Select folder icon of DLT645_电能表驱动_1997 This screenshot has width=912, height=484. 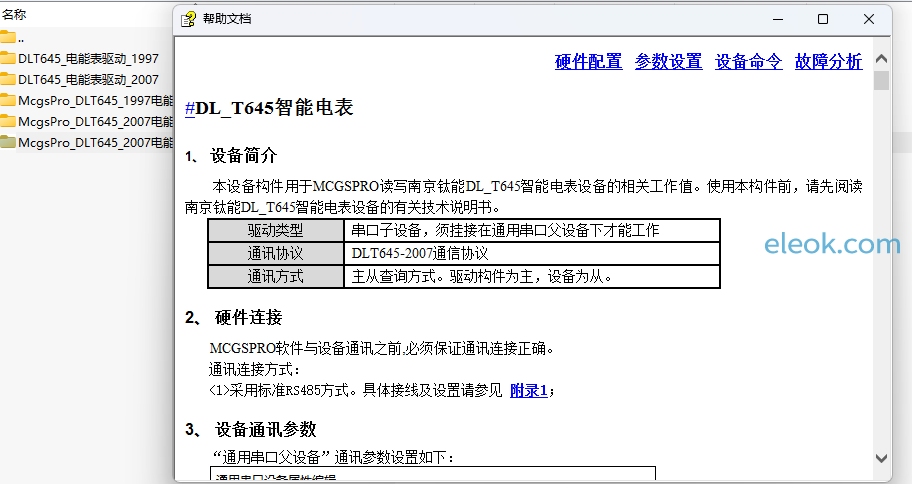tap(8, 58)
